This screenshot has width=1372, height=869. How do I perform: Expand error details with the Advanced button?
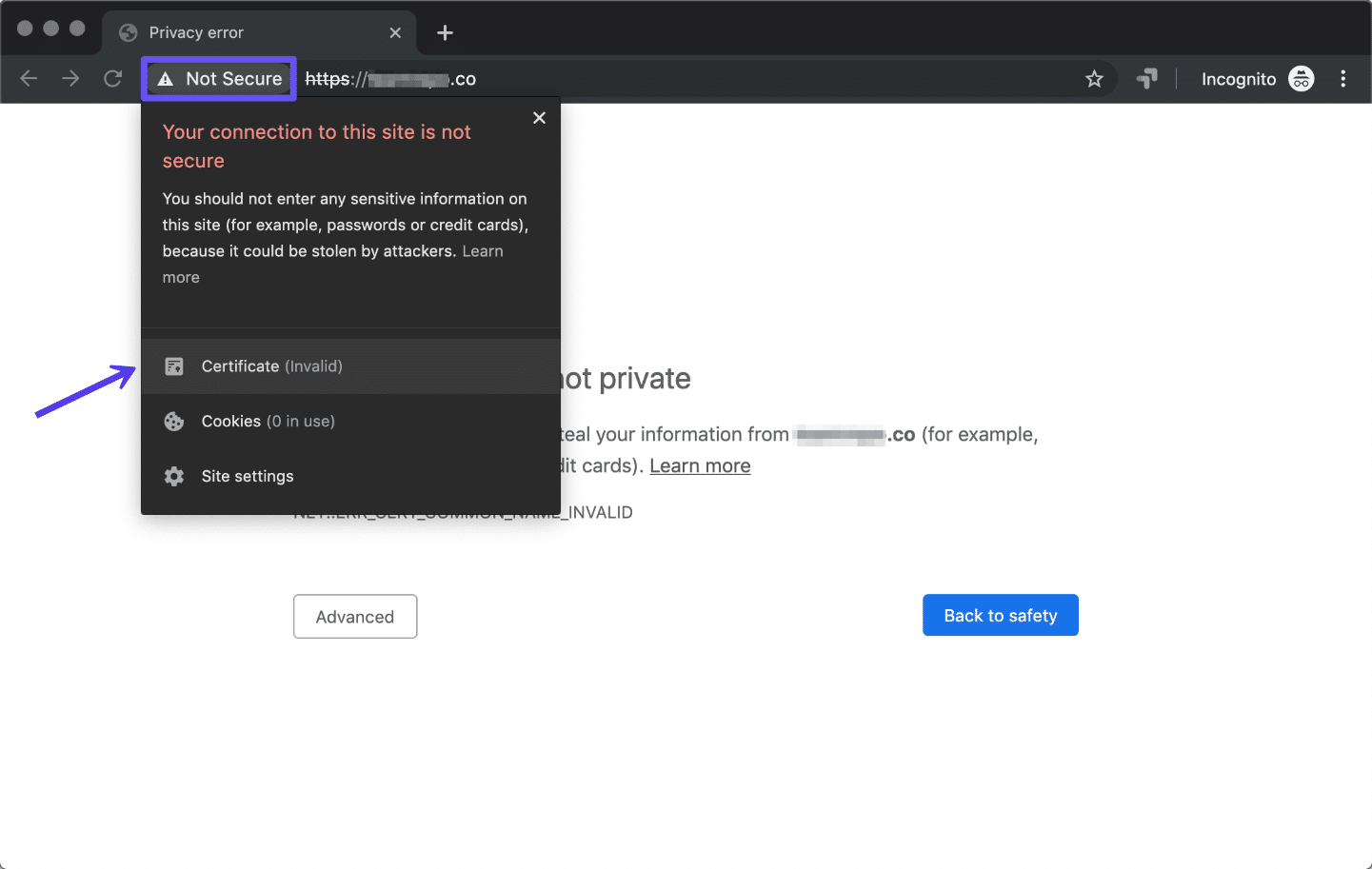pyautogui.click(x=355, y=616)
